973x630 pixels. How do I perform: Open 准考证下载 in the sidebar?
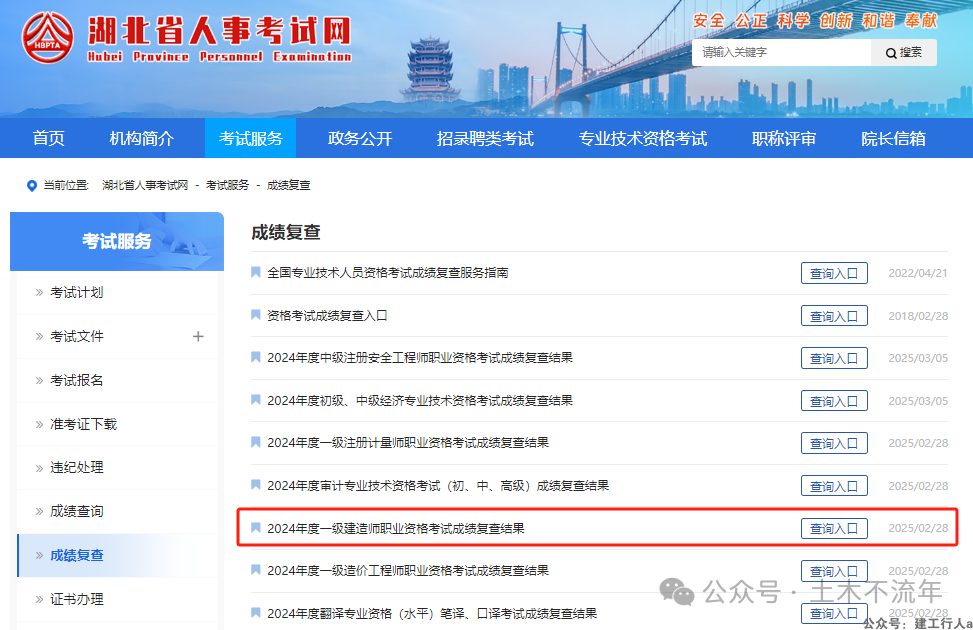(83, 424)
